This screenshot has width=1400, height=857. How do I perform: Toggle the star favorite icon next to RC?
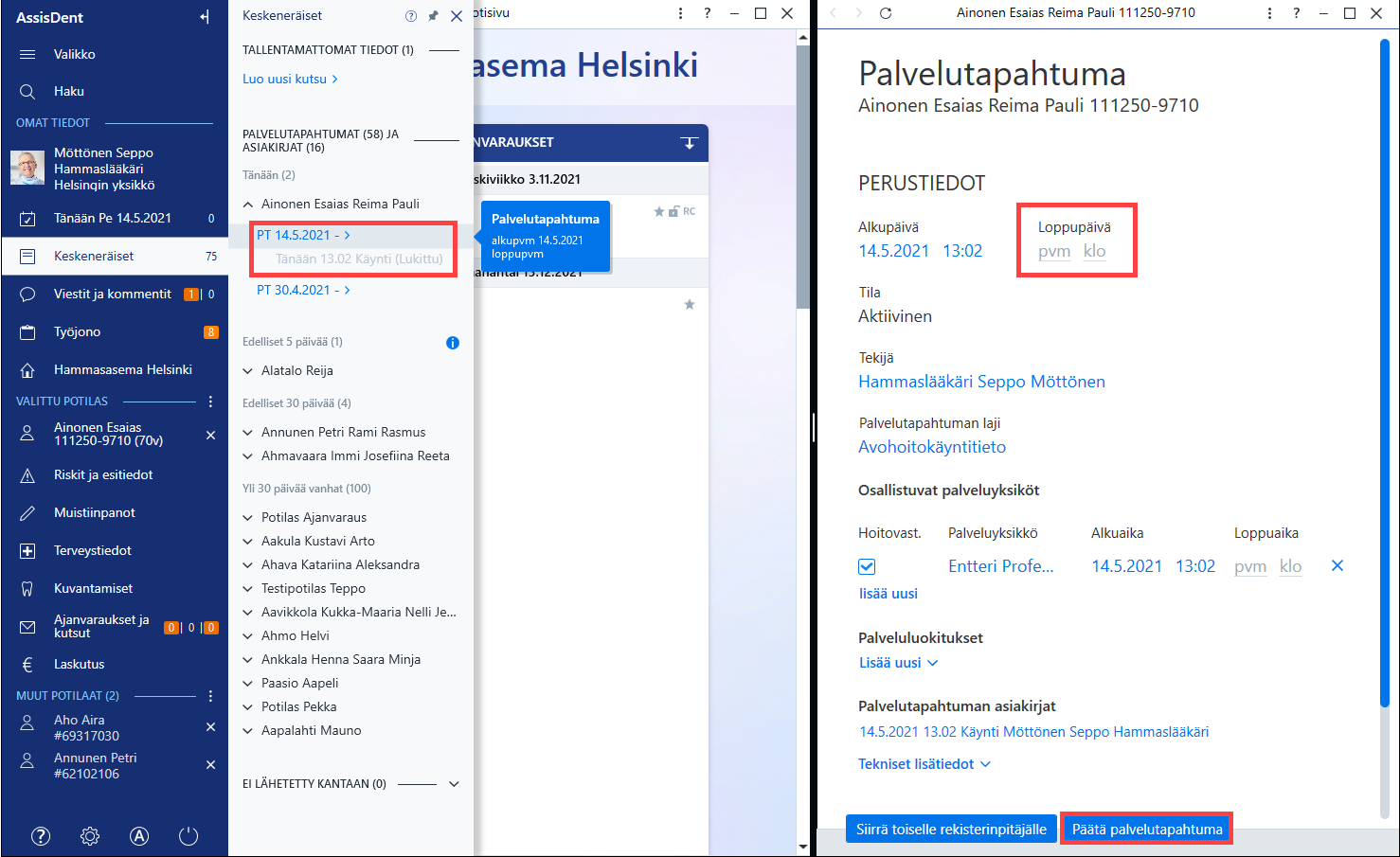click(659, 211)
